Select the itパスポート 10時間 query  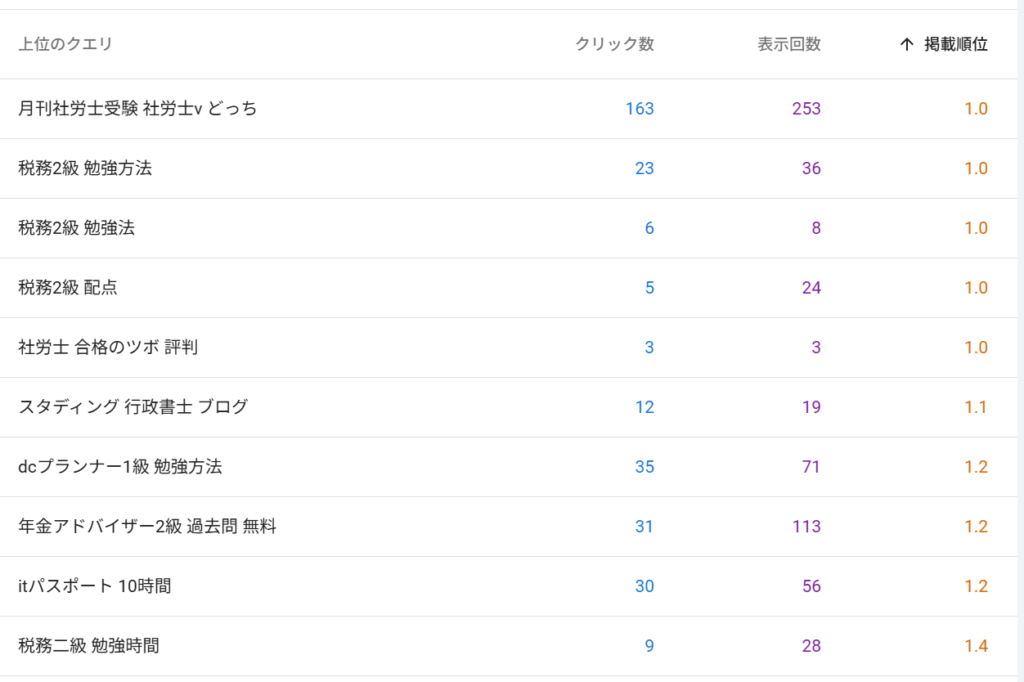click(x=95, y=587)
